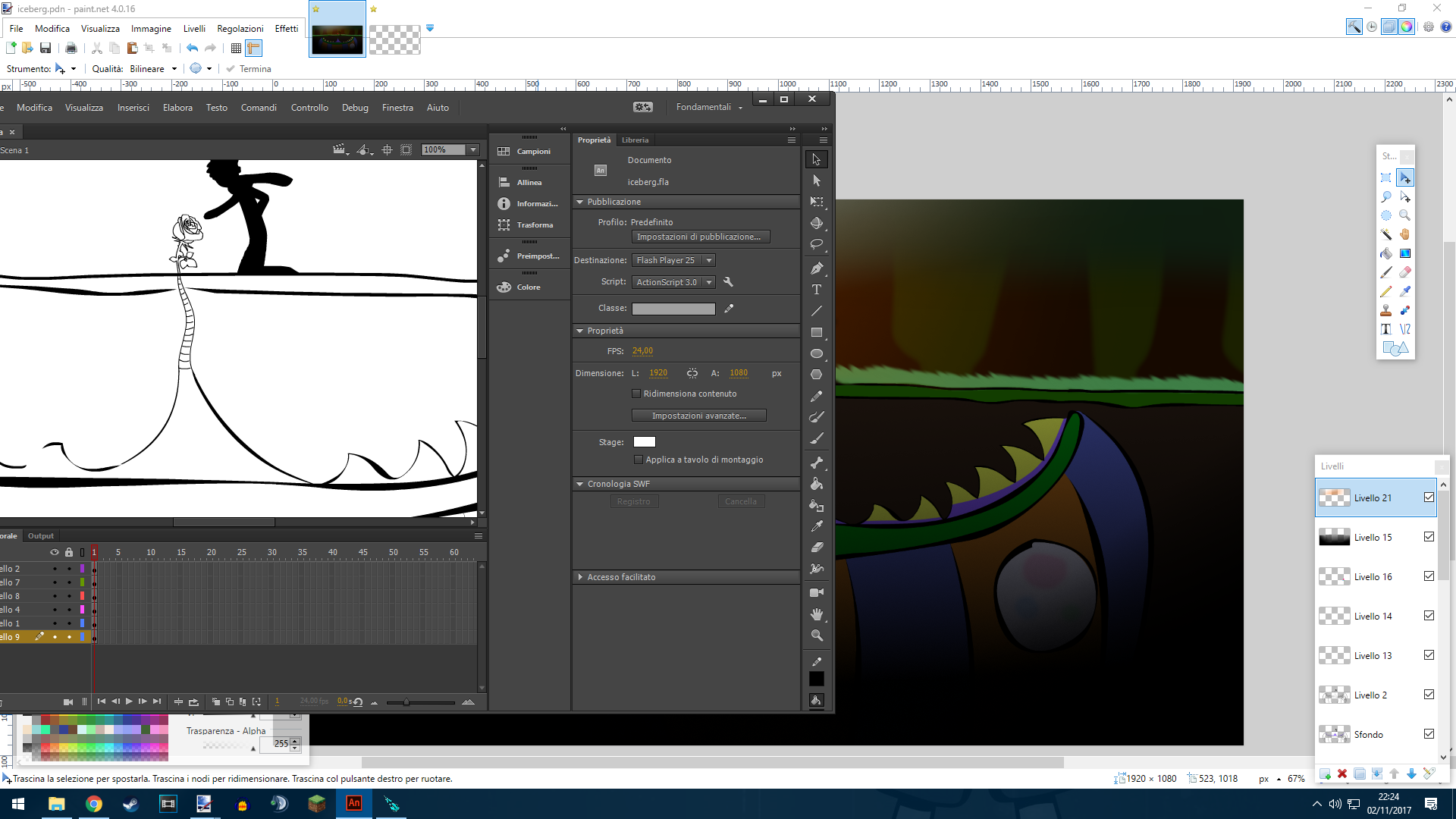This screenshot has width=1456, height=819.
Task: Click the black fill color swatch in Animate
Action: 817,679
